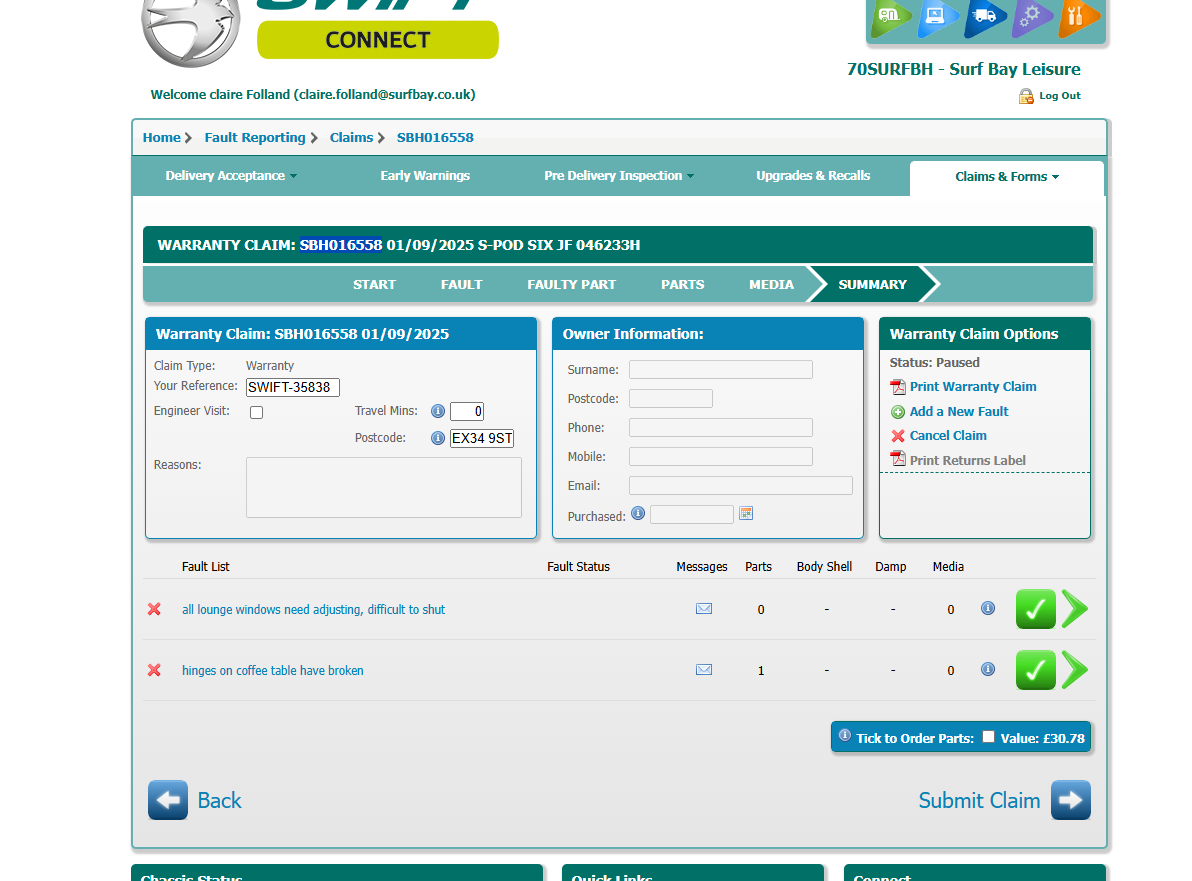Click green arrow on lounge windows fault row
The height and width of the screenshot is (881, 1192).
[1075, 609]
